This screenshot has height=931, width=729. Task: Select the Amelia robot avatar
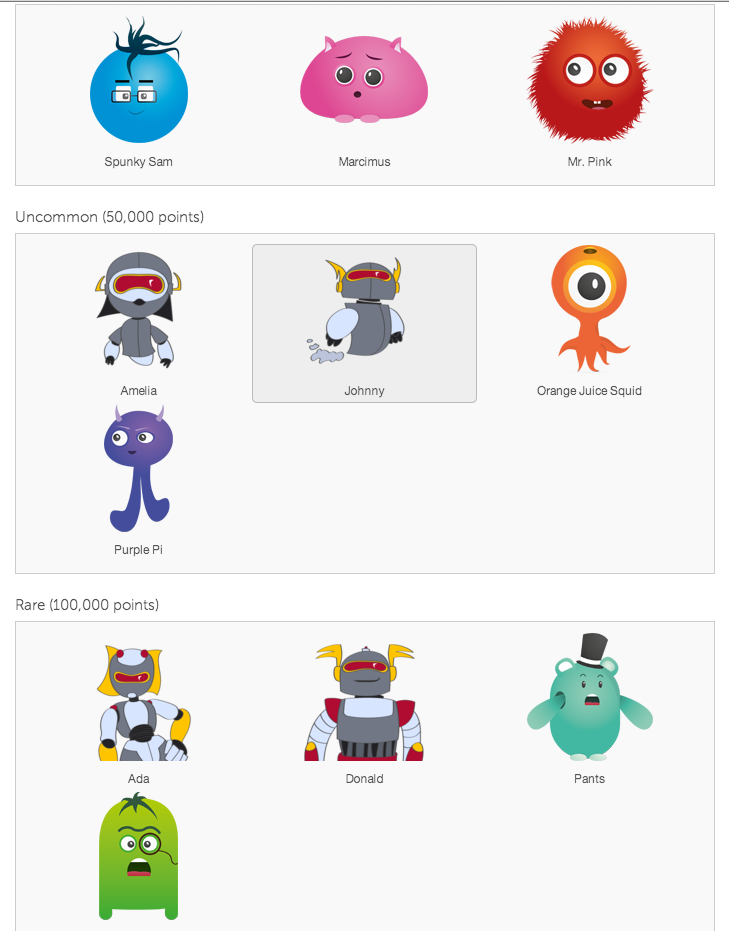pyautogui.click(x=138, y=309)
